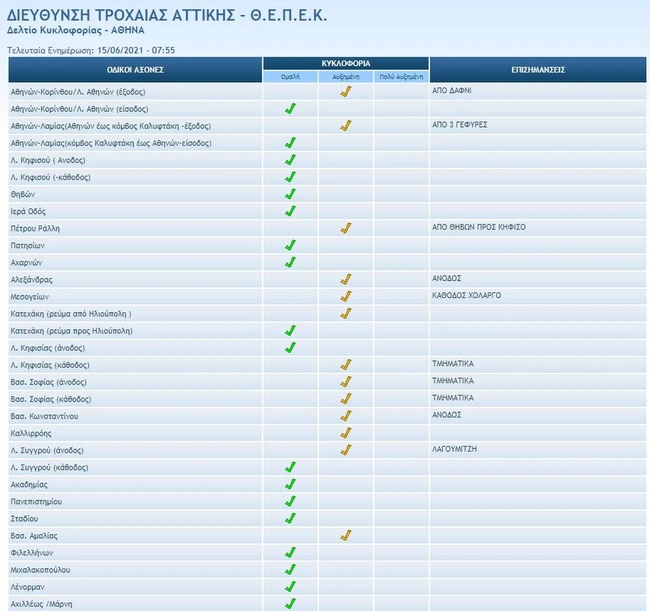The height and width of the screenshot is (611, 650).
Task: Click the yellow checkmark for Καλλιρρόης
Action: tap(346, 432)
